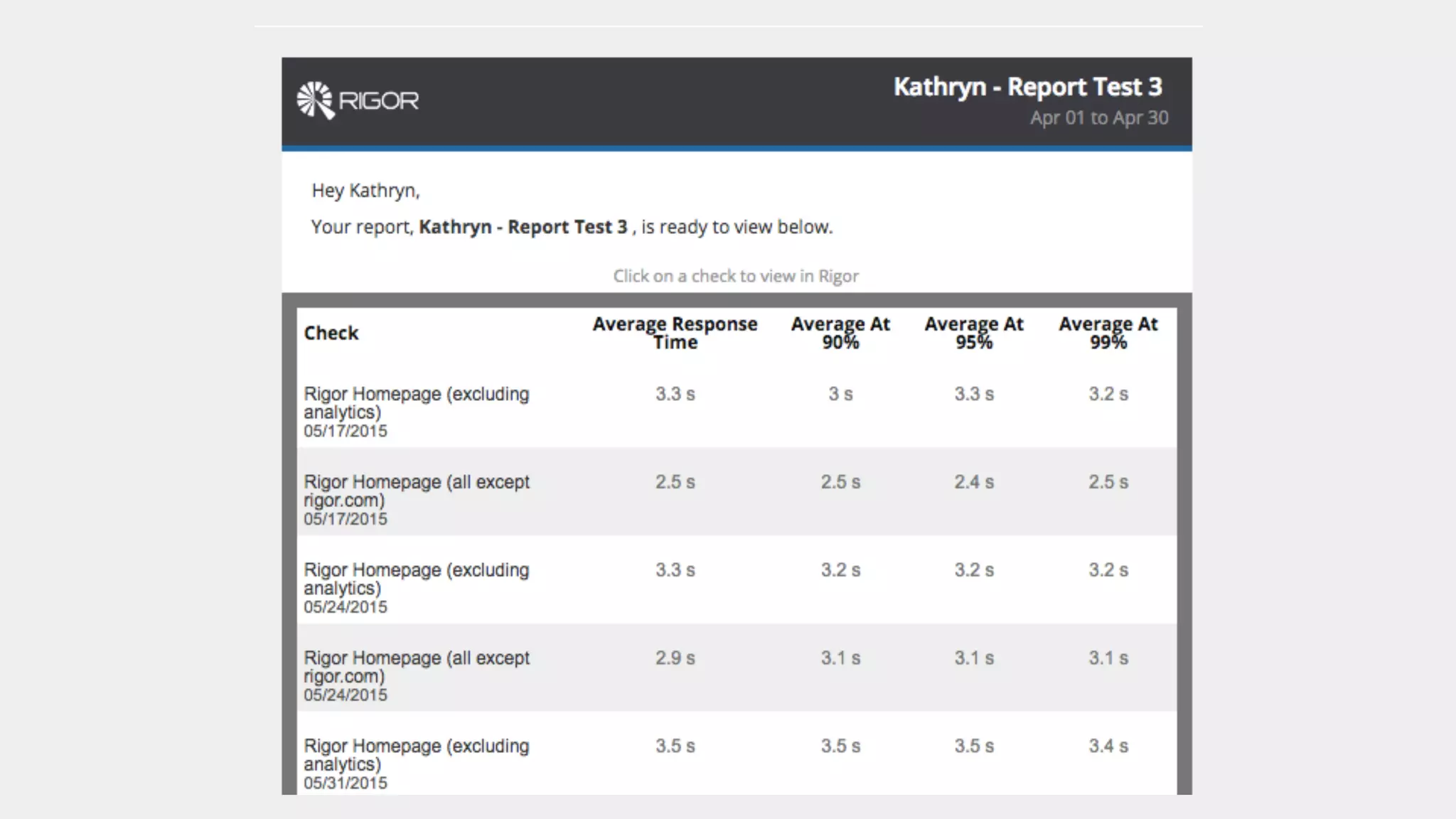Click the Average At 90% column header
This screenshot has height=819, width=1456.
coord(840,333)
